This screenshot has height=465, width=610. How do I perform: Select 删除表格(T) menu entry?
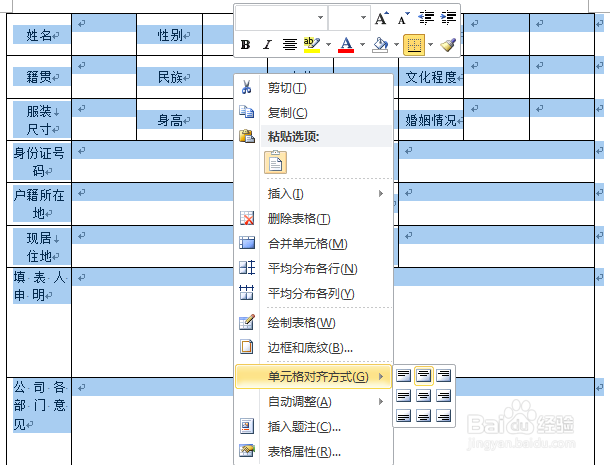314,219
